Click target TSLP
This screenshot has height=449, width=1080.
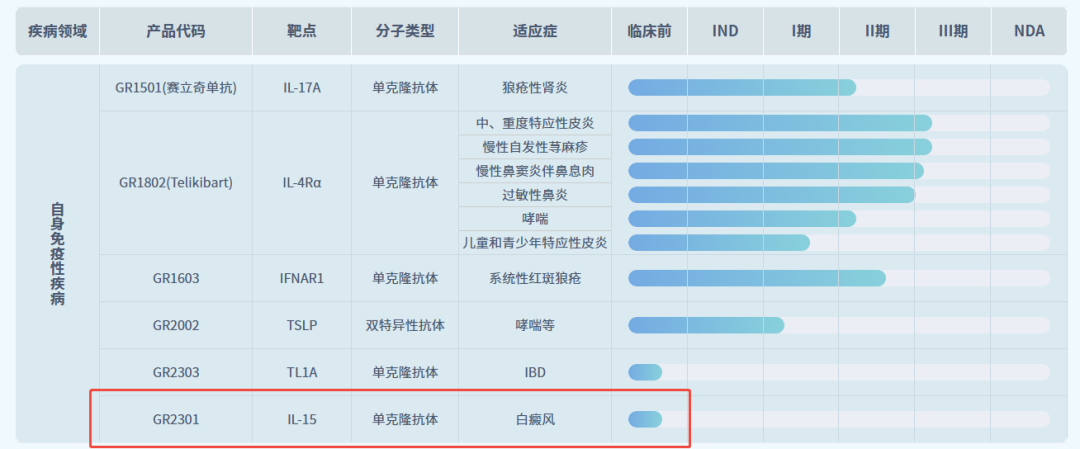302,325
